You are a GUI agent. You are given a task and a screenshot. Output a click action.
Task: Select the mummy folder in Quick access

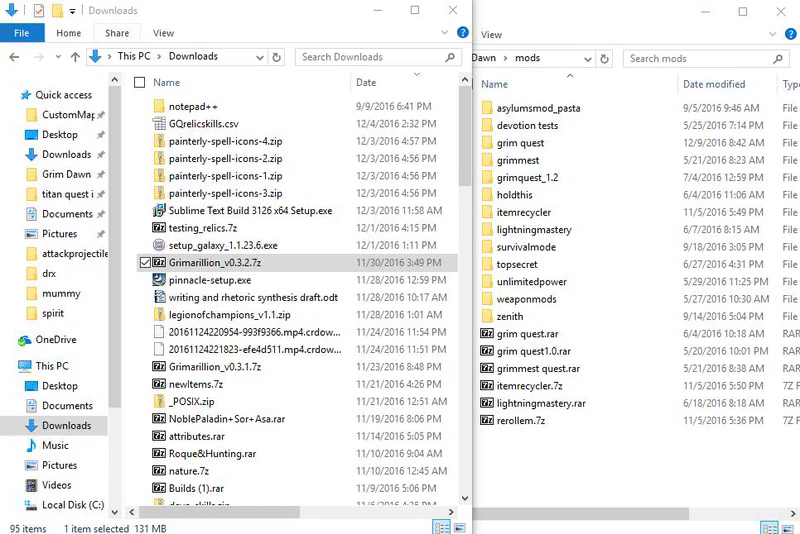53,294
